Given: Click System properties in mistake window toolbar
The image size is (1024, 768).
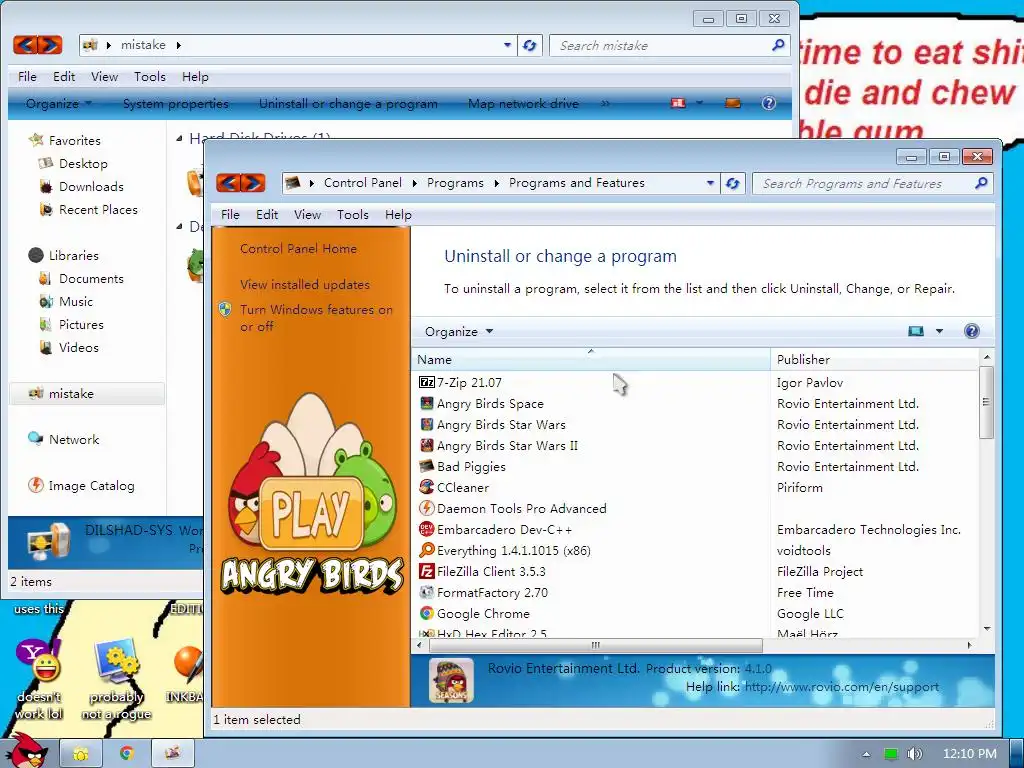Looking at the screenshot, I should pos(176,103).
